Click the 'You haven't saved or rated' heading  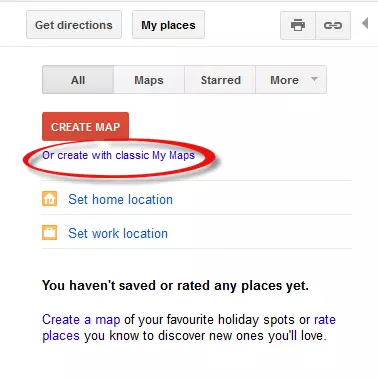click(x=175, y=286)
